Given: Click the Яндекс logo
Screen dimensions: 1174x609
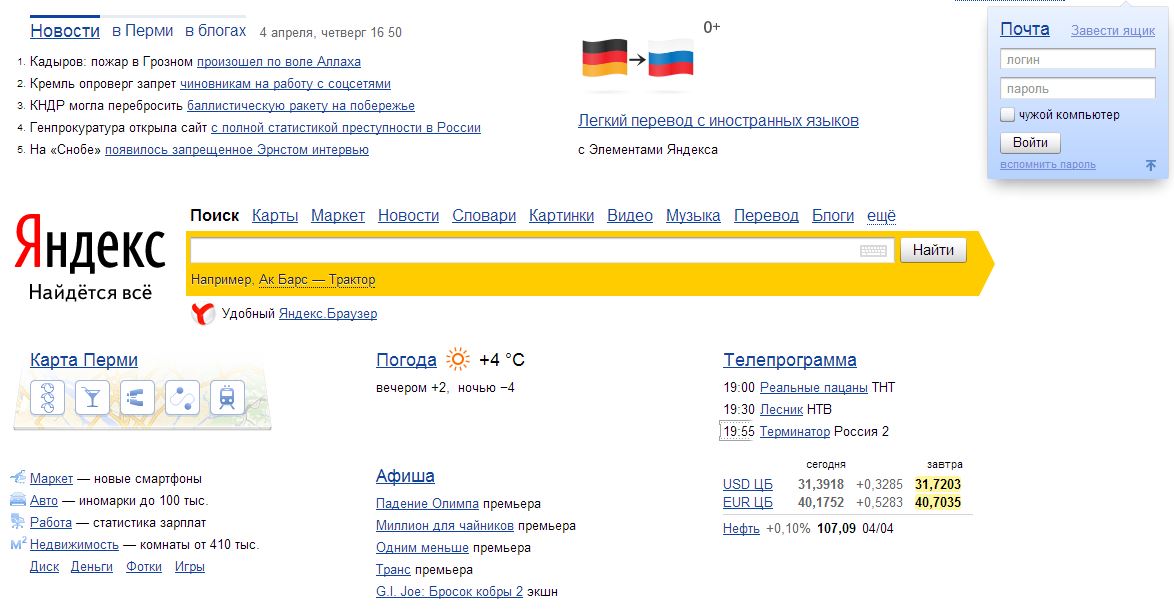Looking at the screenshot, I should pyautogui.click(x=90, y=242).
